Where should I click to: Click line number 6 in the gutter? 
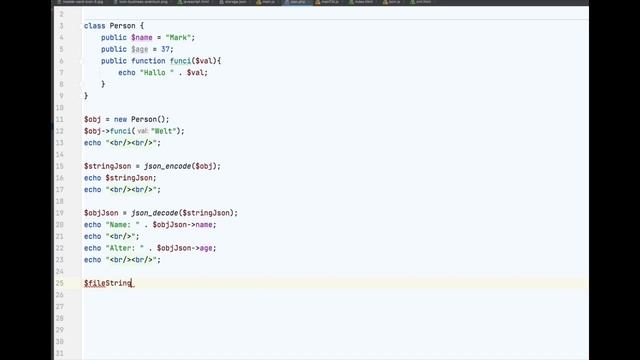(61, 61)
